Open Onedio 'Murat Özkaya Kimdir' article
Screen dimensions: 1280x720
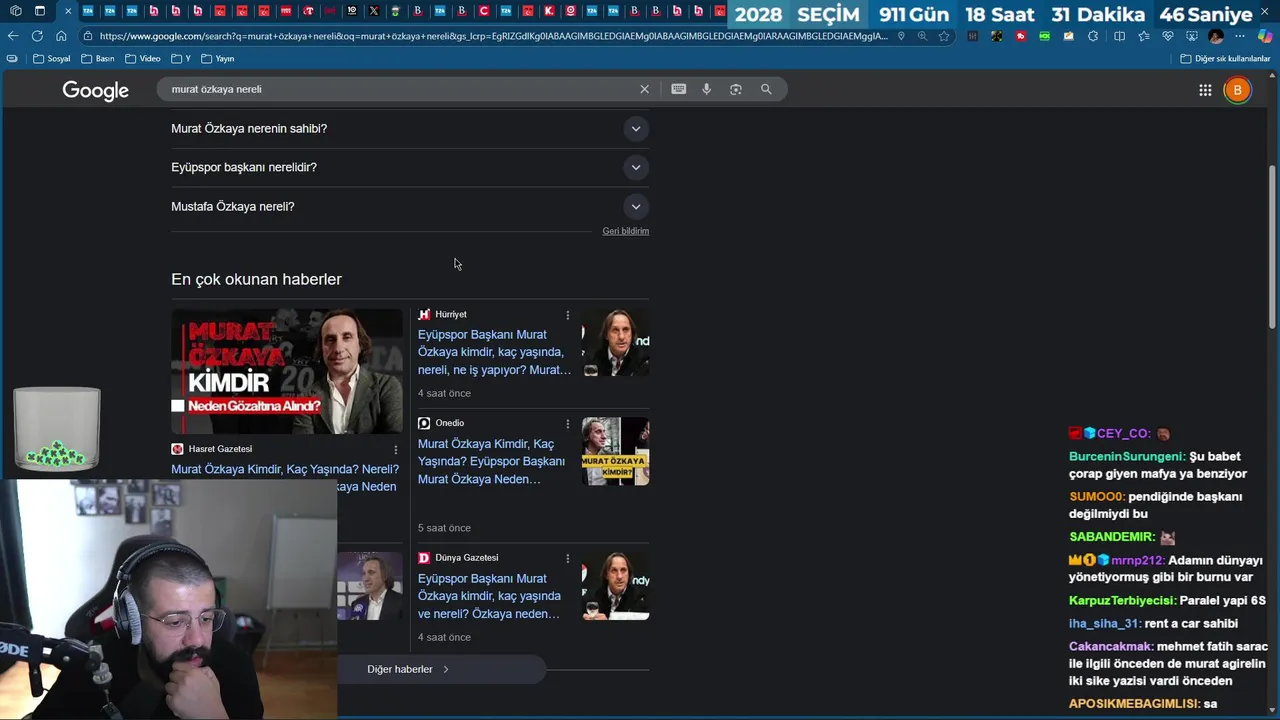point(491,461)
